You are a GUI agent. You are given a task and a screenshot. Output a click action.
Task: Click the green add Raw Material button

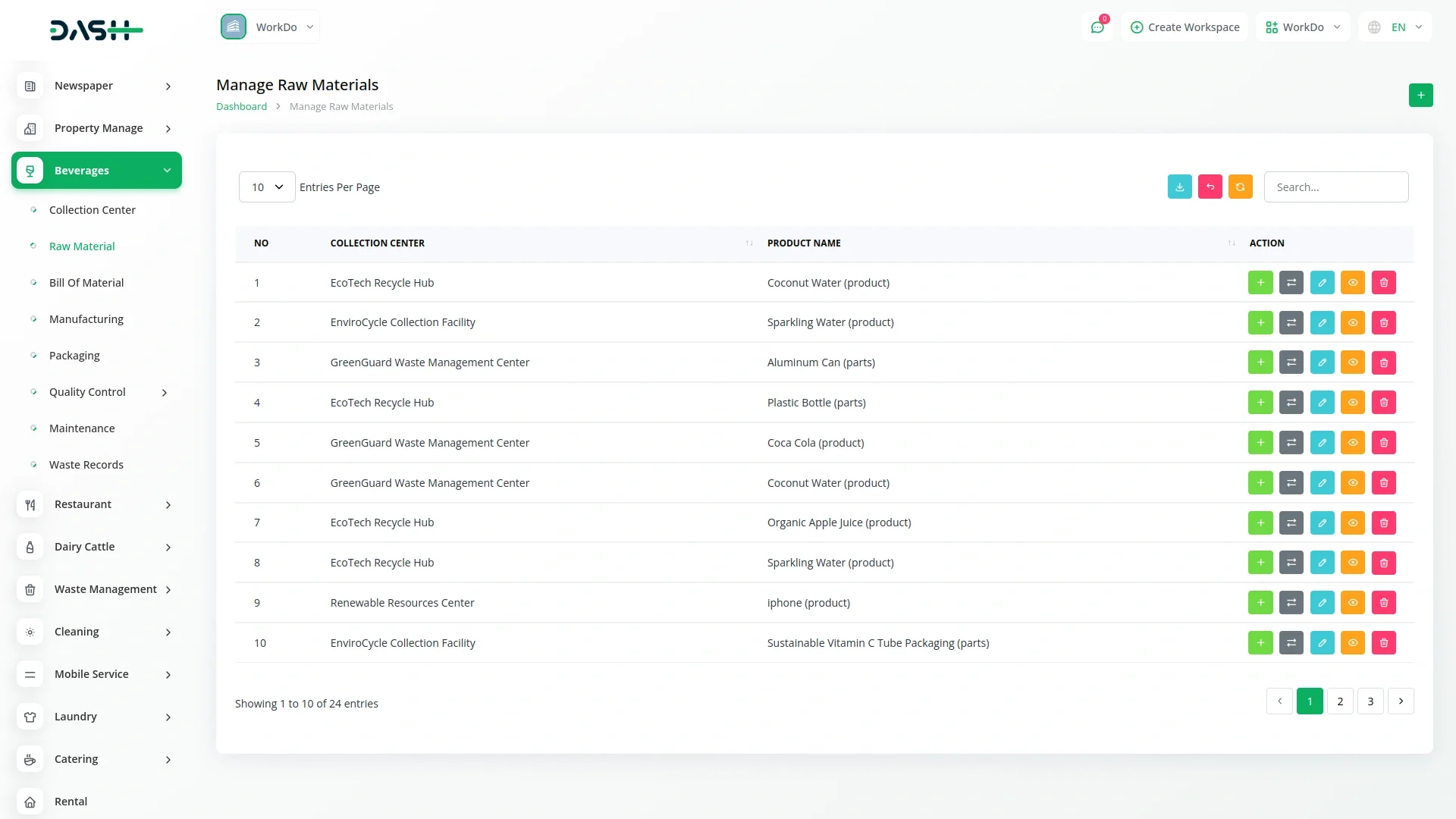(x=1420, y=96)
